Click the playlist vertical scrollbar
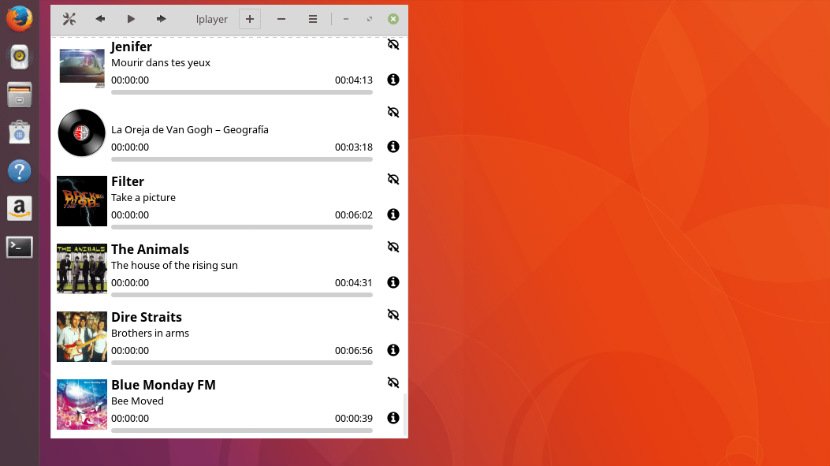 (405, 416)
